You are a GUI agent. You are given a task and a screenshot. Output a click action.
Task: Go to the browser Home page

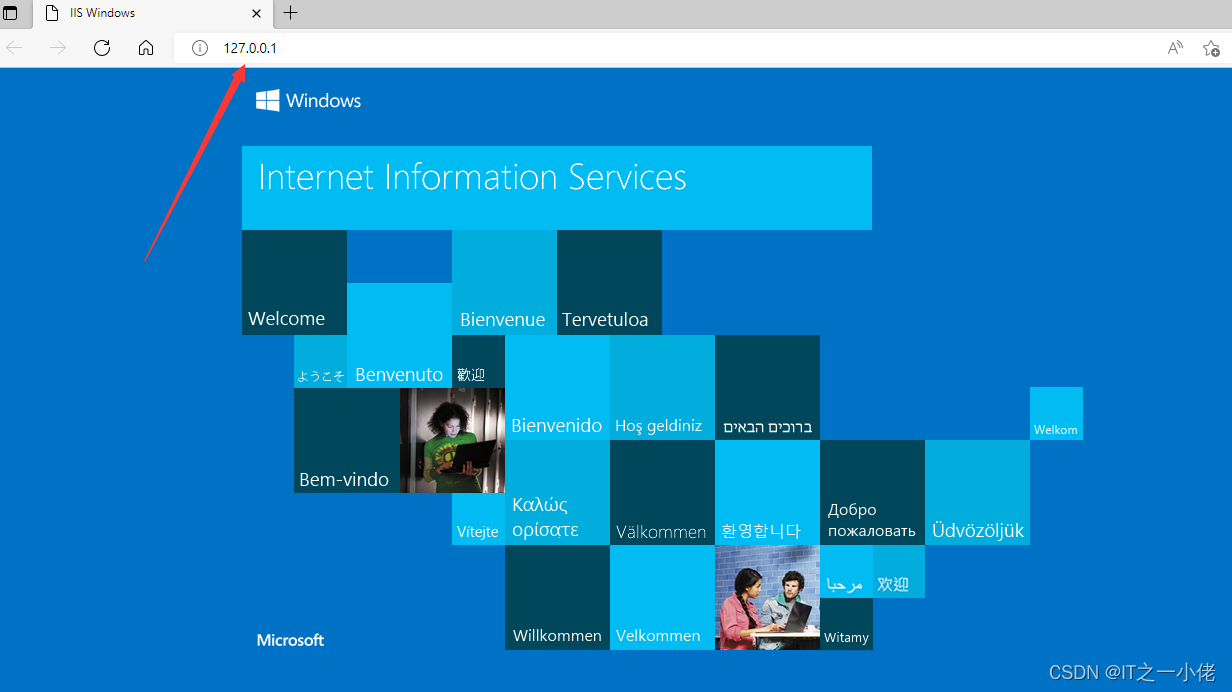146,48
